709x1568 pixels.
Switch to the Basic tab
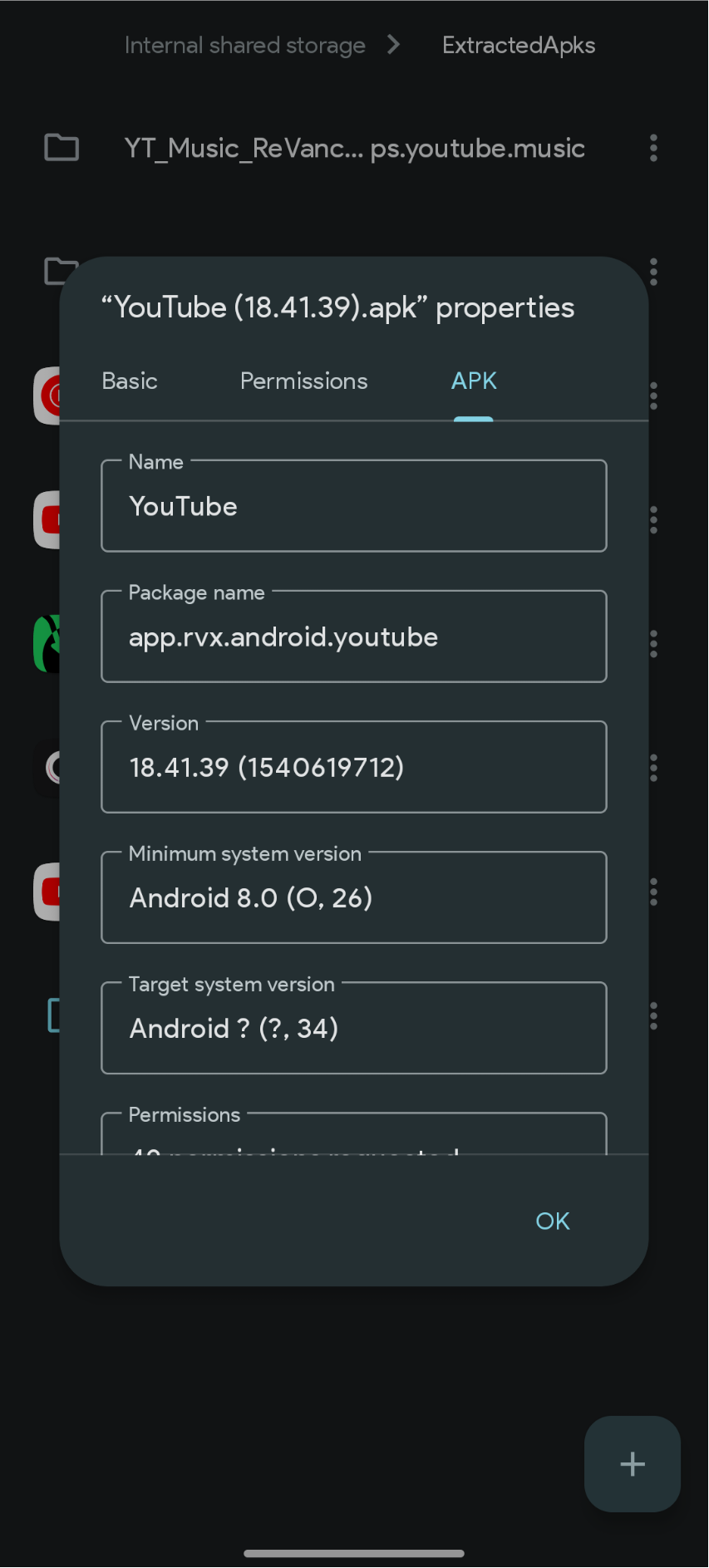click(x=129, y=381)
